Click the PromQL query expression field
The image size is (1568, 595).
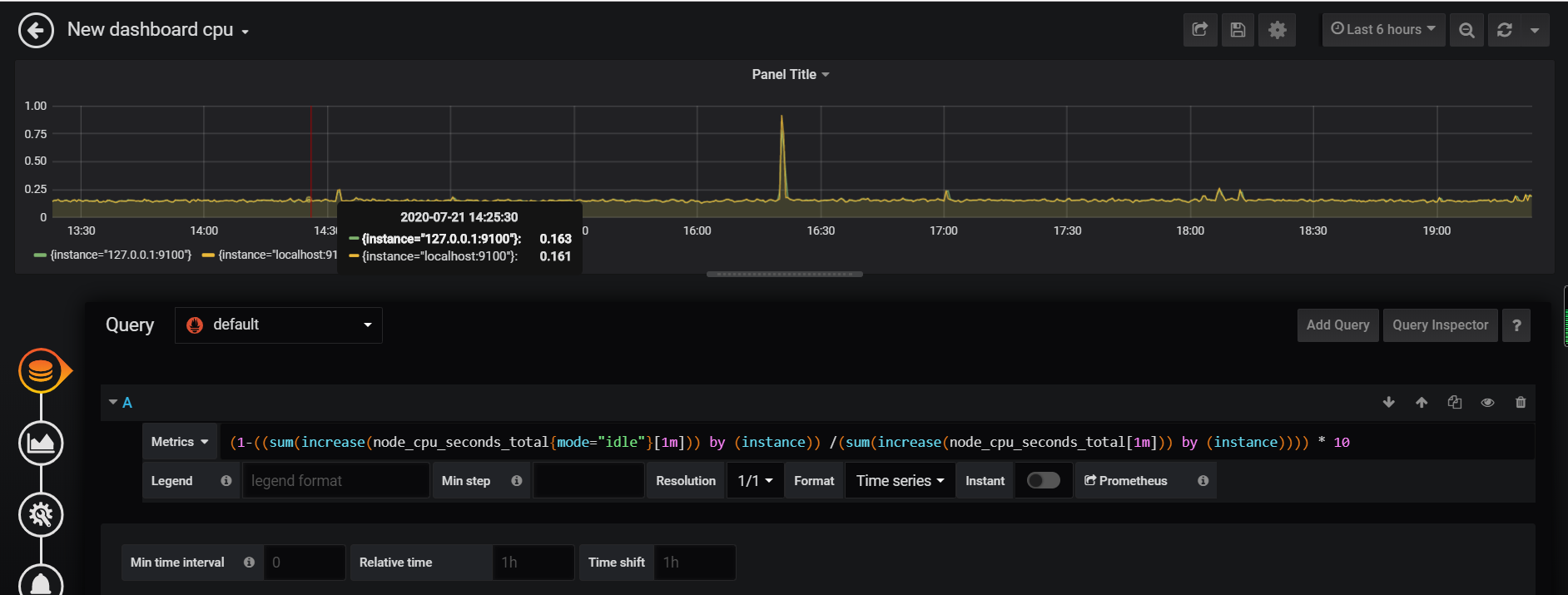pyautogui.click(x=877, y=442)
